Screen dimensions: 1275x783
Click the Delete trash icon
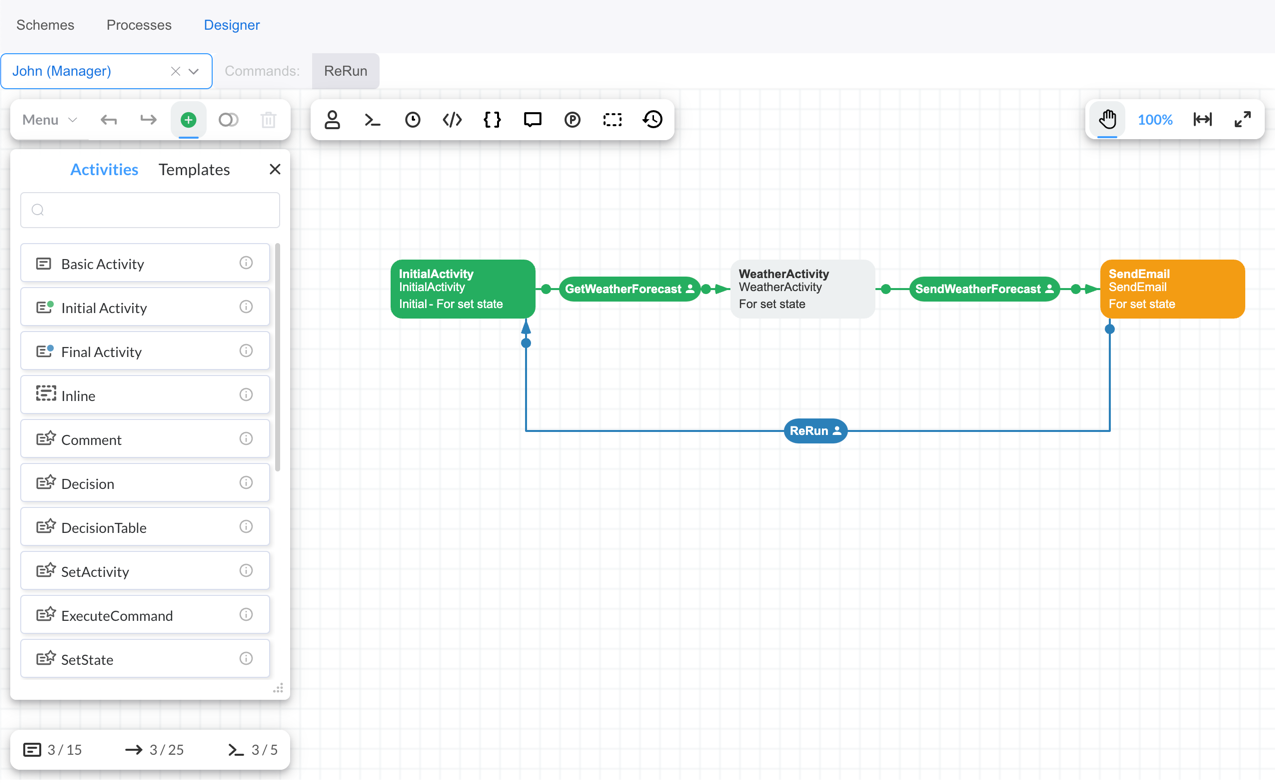tap(268, 120)
